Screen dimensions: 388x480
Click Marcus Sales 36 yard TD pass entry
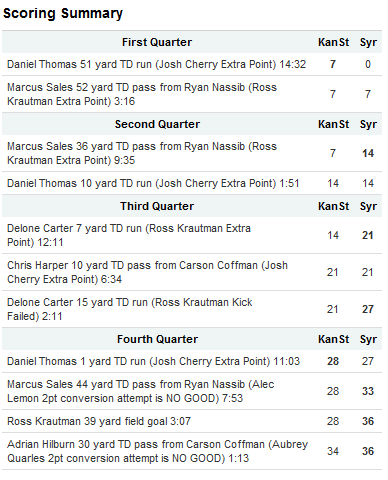point(192,153)
